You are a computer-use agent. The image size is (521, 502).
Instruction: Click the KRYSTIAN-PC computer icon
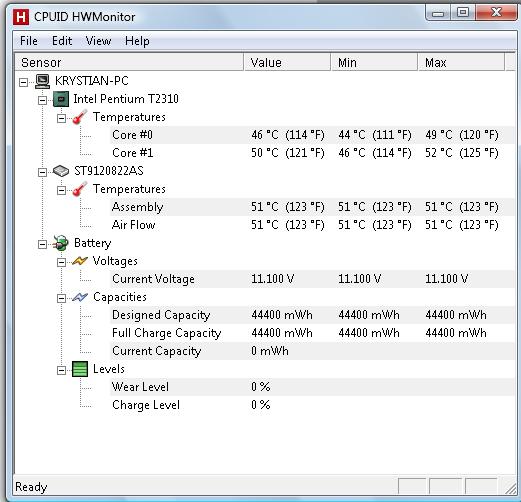[42, 81]
